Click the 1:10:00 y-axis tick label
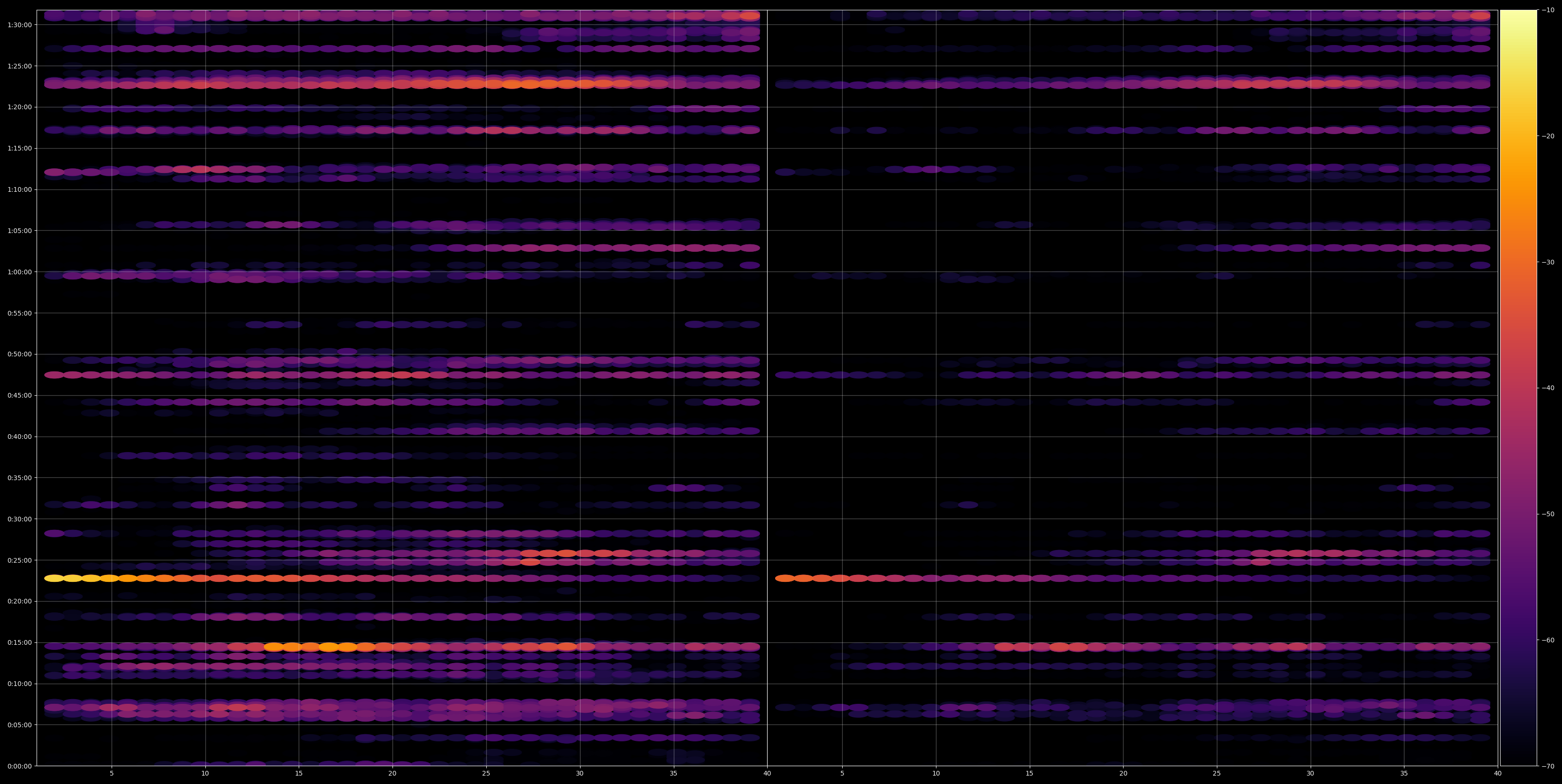This screenshot has height=784, width=1562. tap(19, 190)
